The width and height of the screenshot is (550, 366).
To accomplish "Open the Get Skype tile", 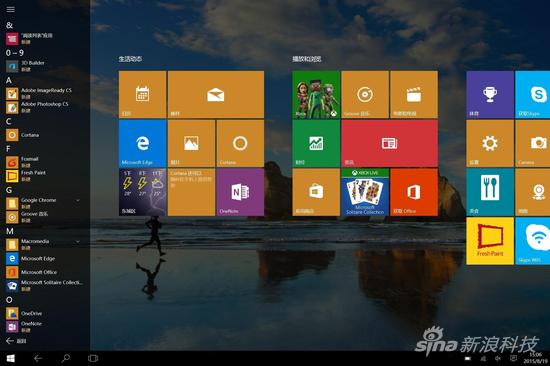I will [x=532, y=94].
